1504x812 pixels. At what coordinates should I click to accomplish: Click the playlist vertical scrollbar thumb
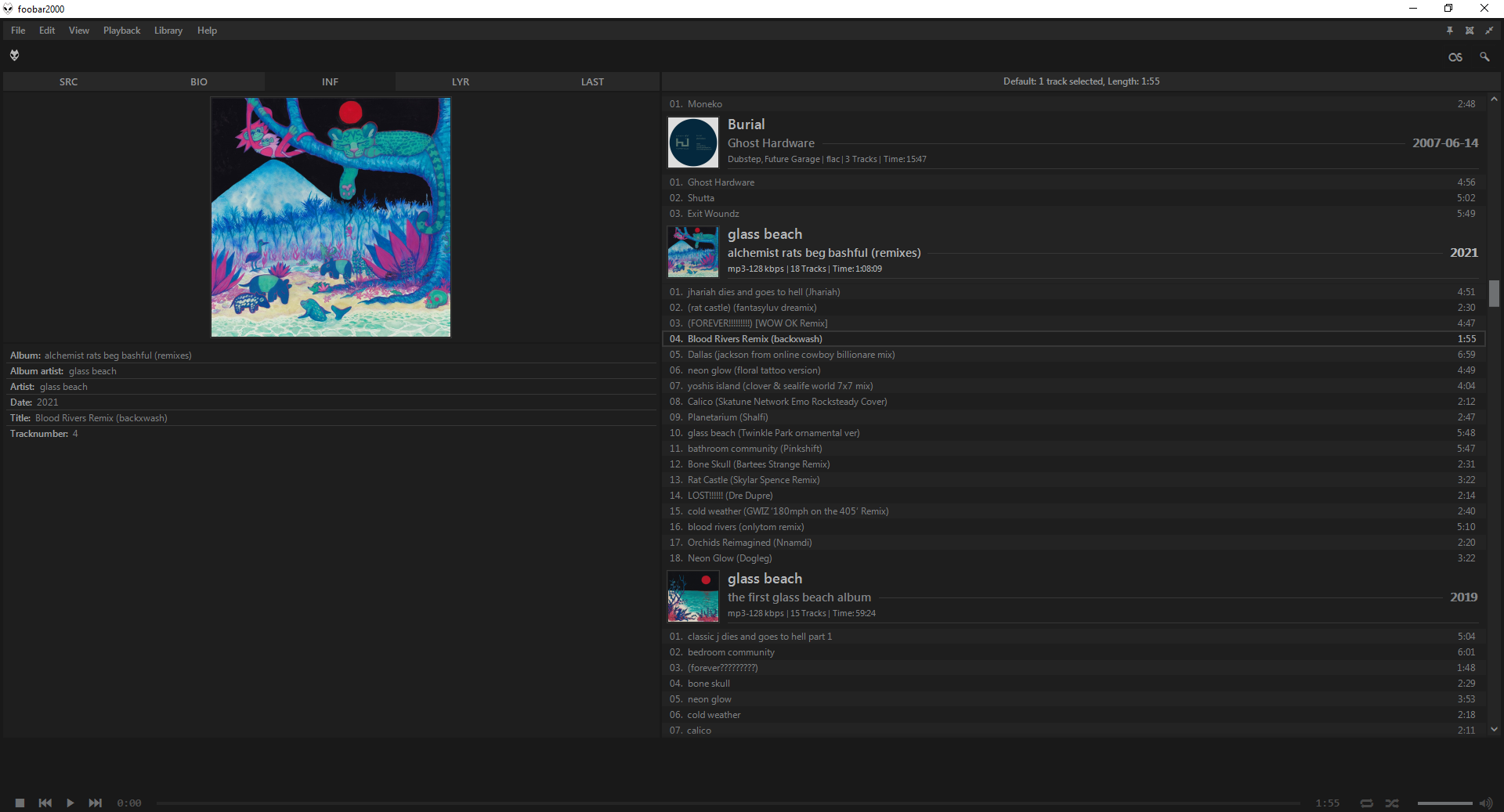(1495, 294)
